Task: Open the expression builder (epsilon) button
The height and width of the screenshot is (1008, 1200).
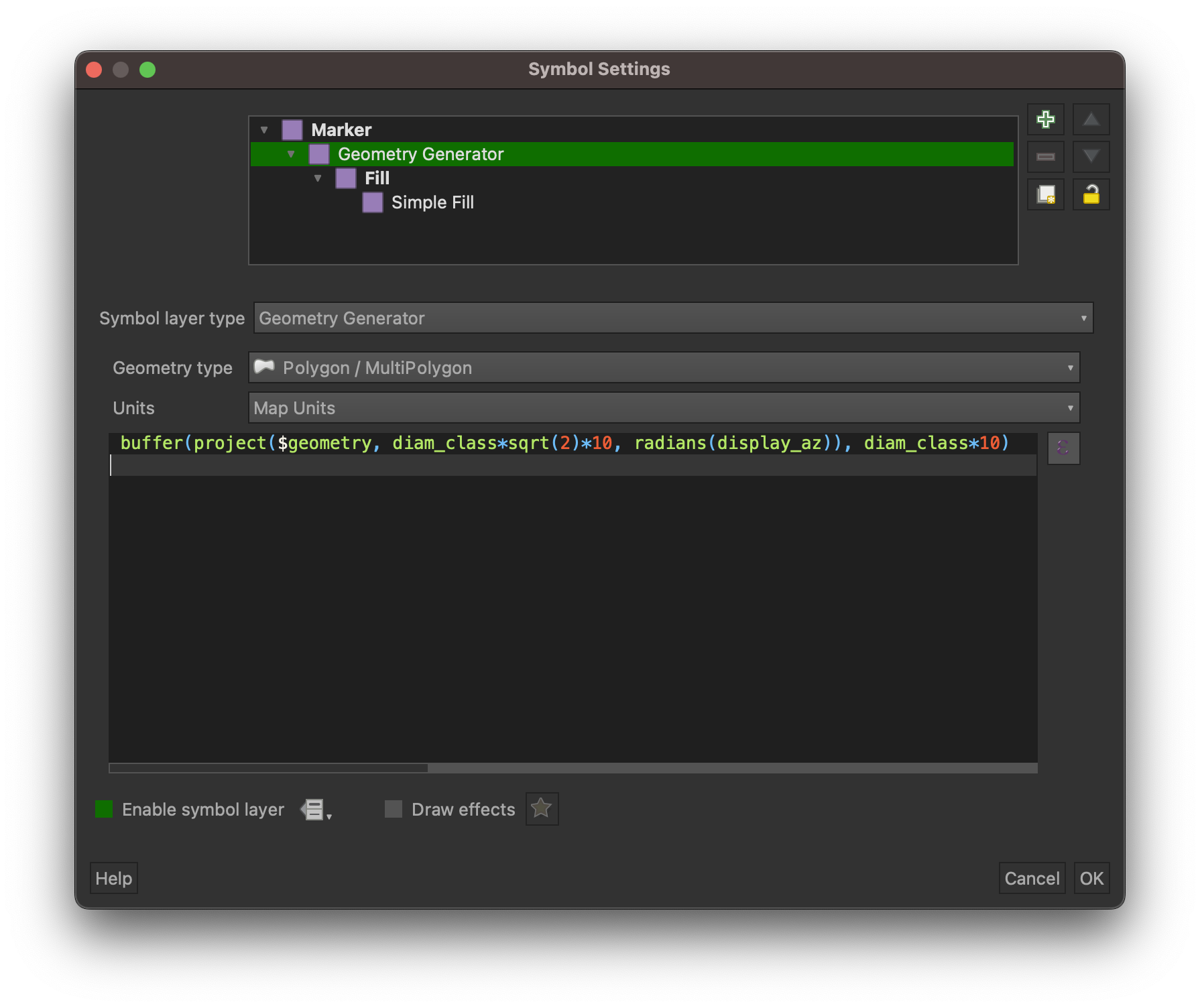Action: click(1063, 448)
